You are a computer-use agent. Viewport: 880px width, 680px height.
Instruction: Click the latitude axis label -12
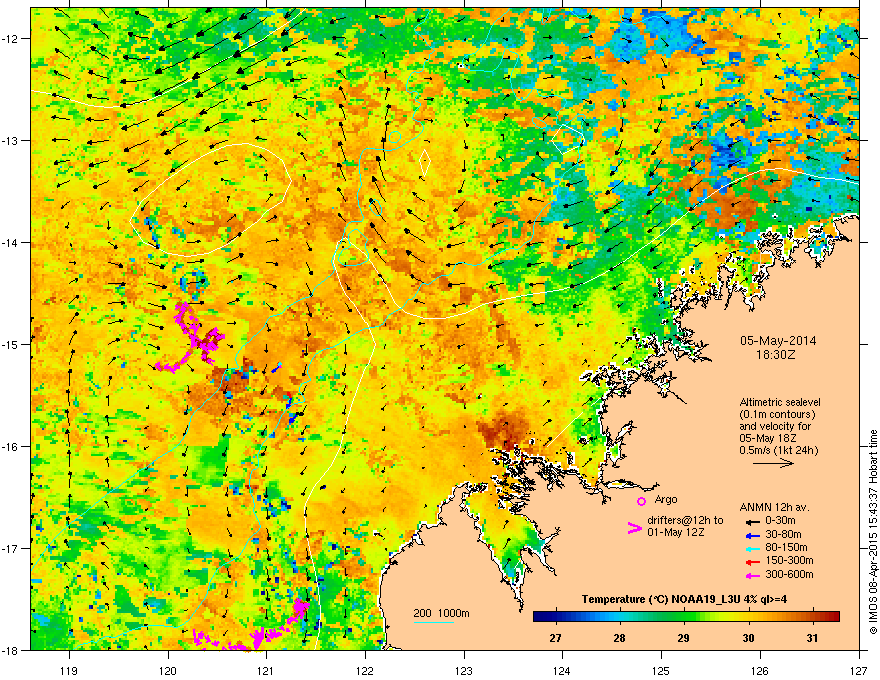click(x=11, y=38)
